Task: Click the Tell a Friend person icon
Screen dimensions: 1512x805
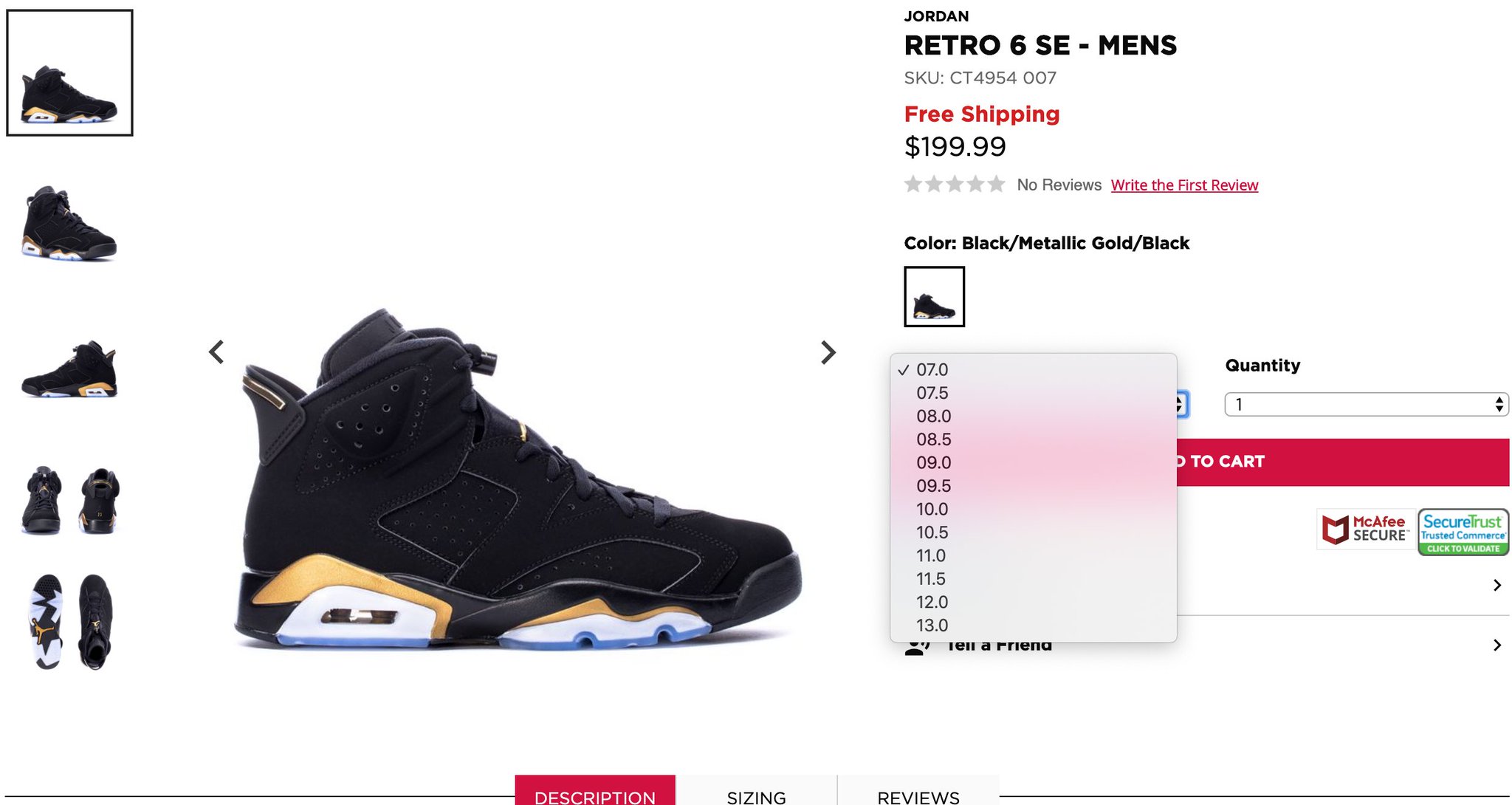Action: (x=917, y=647)
